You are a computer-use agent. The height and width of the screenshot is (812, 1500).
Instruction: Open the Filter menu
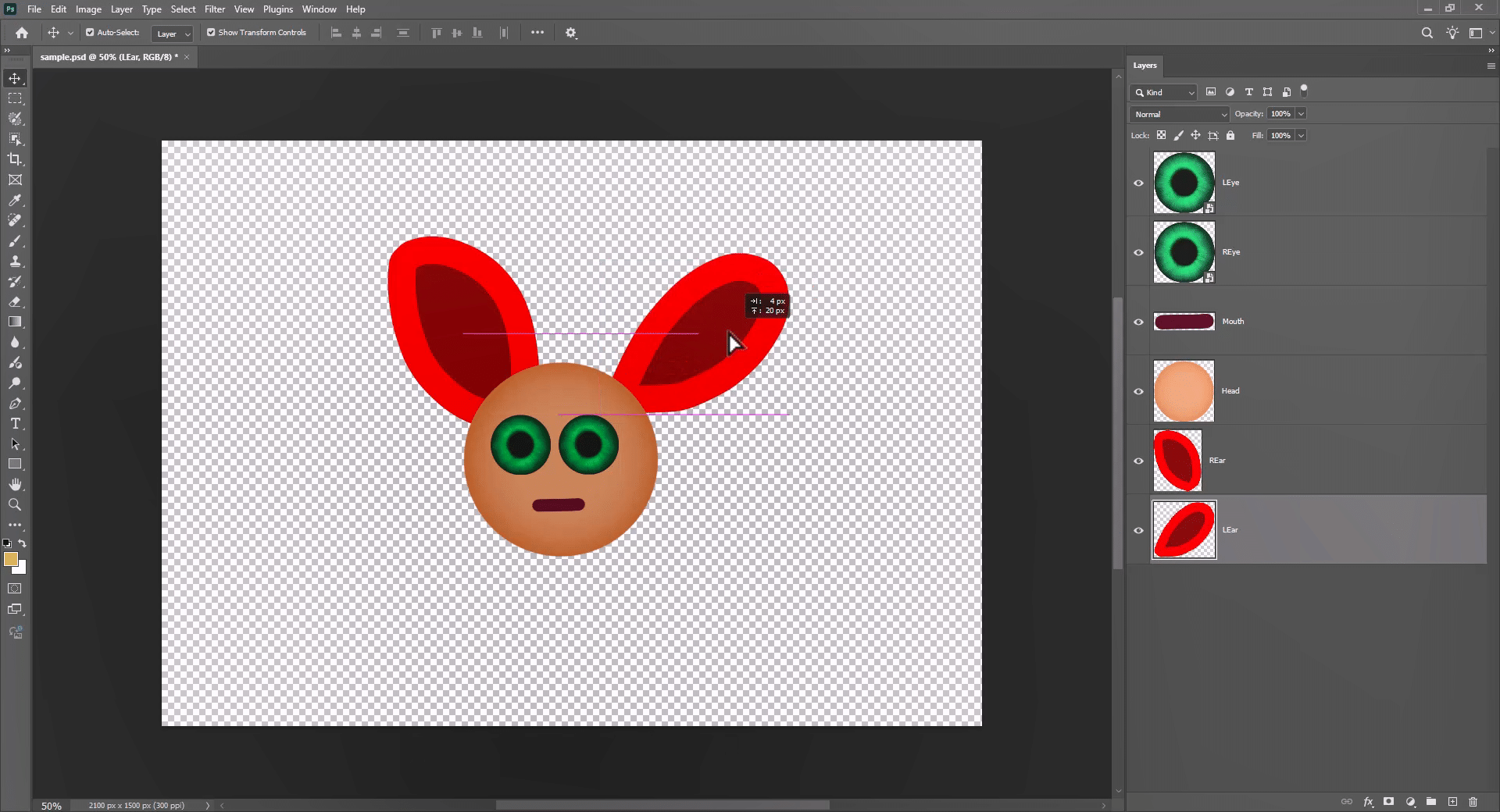pyautogui.click(x=215, y=9)
